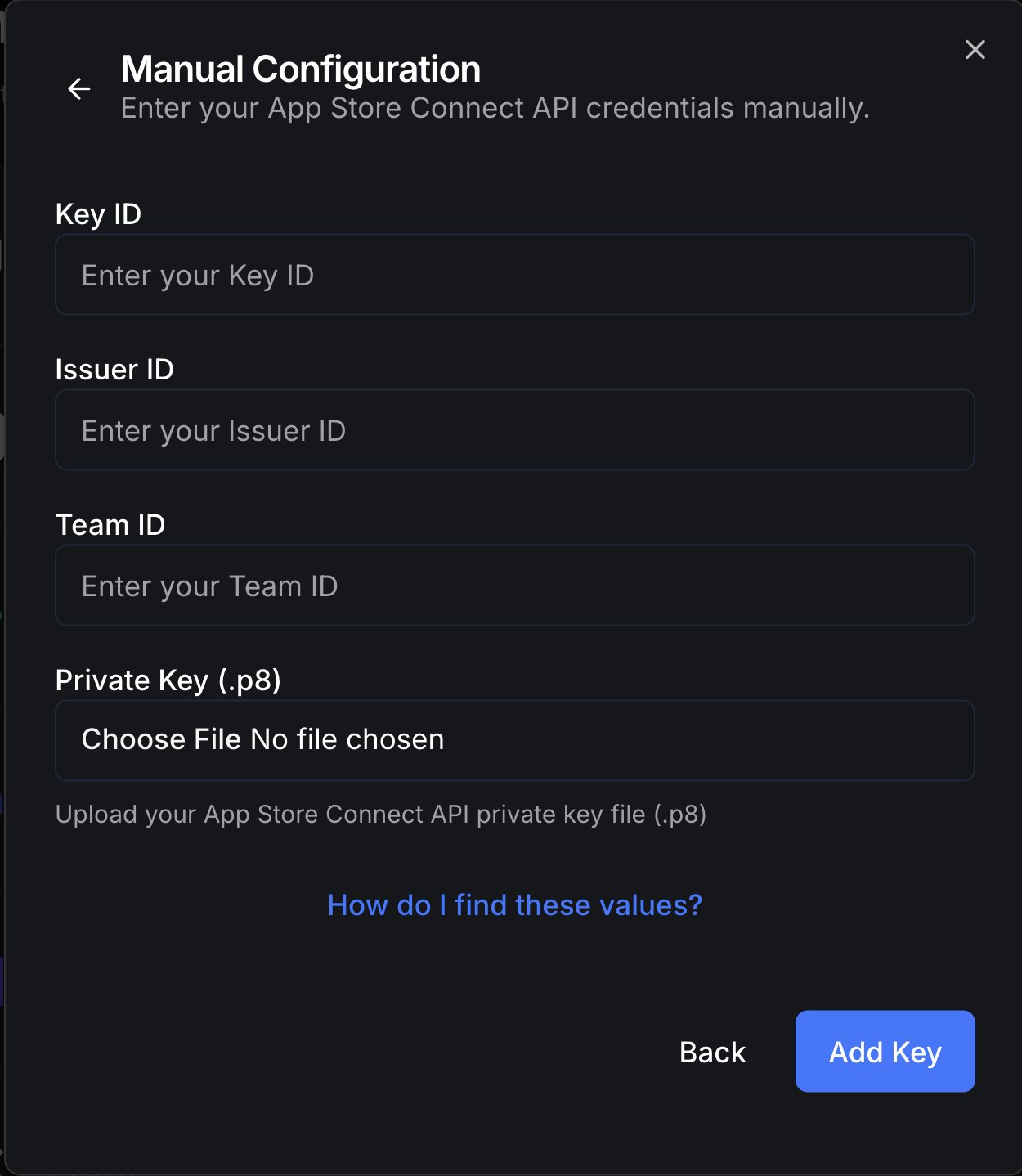The image size is (1022, 1176).
Task: Click the Back text button
Action: pyautogui.click(x=712, y=1052)
